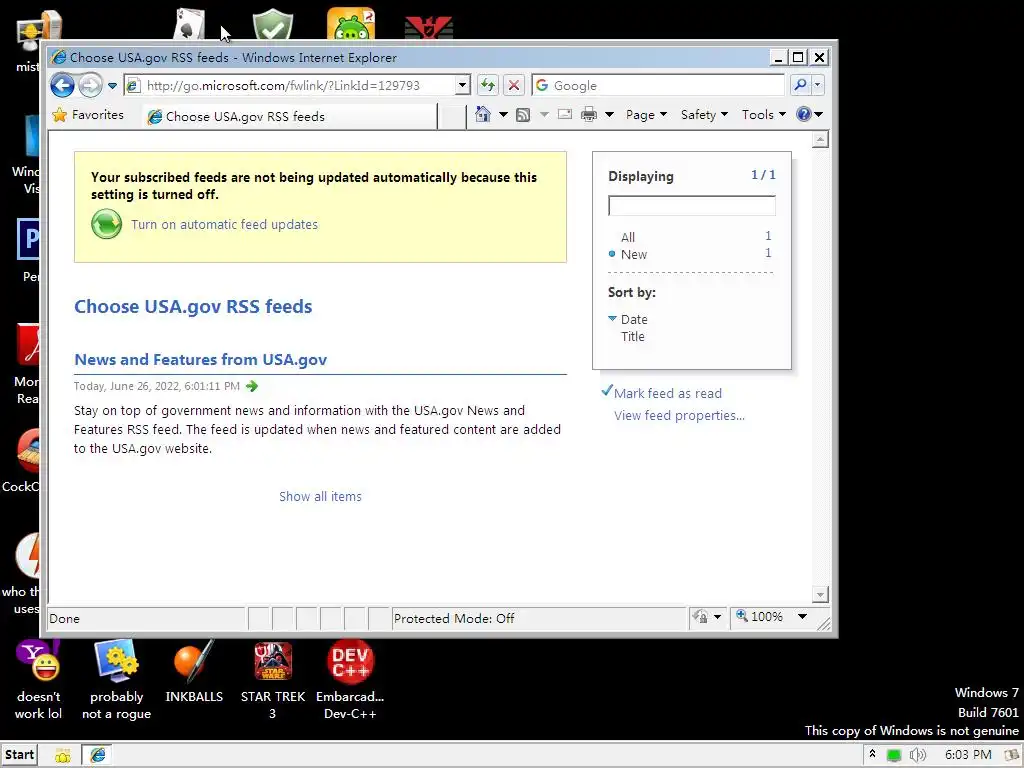Viewport: 1024px width, 768px height.
Task: Click Mark feed as read
Action: (667, 393)
